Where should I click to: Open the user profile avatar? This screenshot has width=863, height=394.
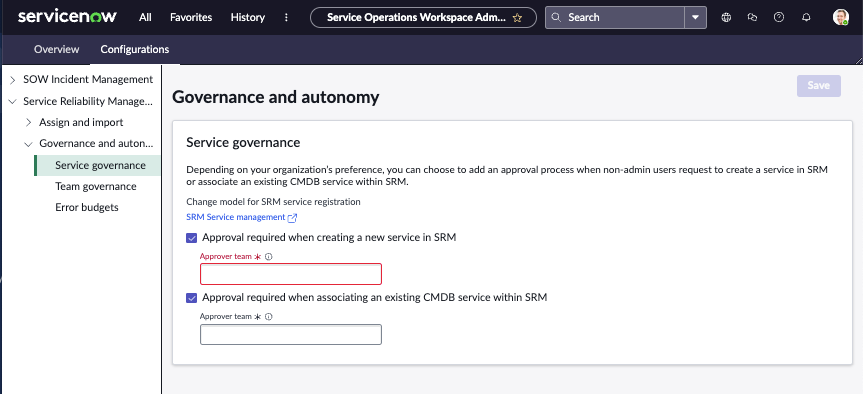[x=840, y=17]
